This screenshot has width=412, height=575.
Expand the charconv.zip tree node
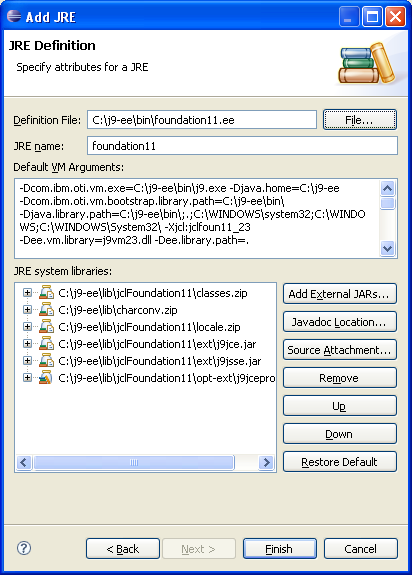click(27, 310)
